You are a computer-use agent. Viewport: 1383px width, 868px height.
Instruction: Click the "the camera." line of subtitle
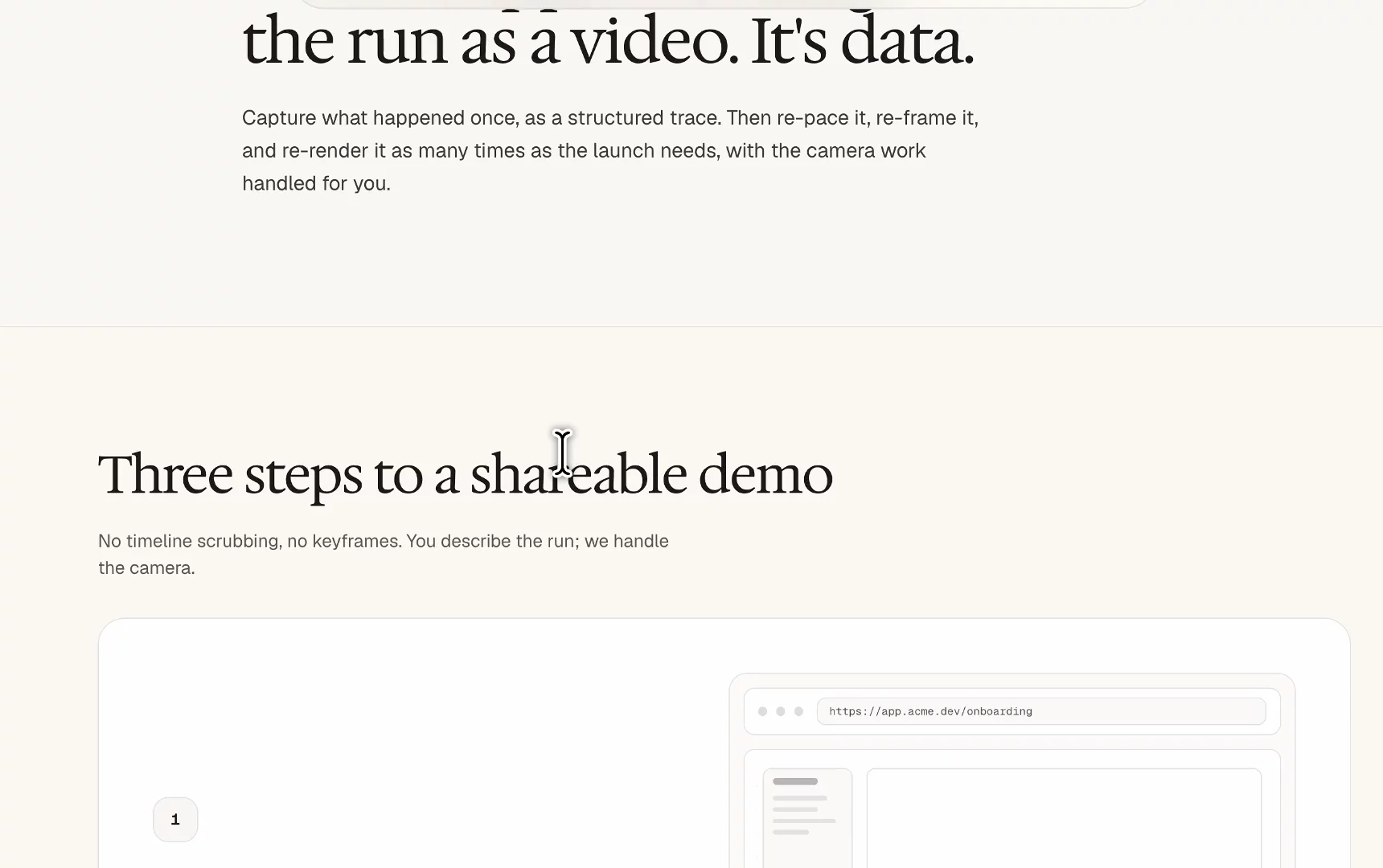pos(146,568)
